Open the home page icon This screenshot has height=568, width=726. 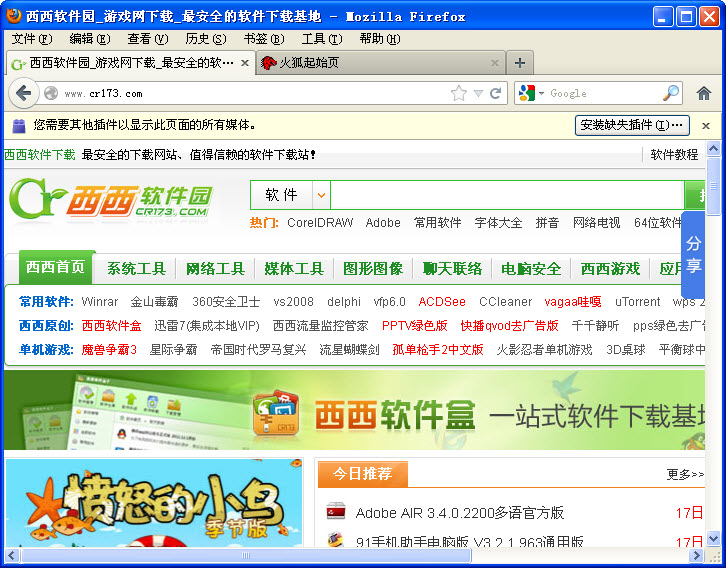coord(704,94)
